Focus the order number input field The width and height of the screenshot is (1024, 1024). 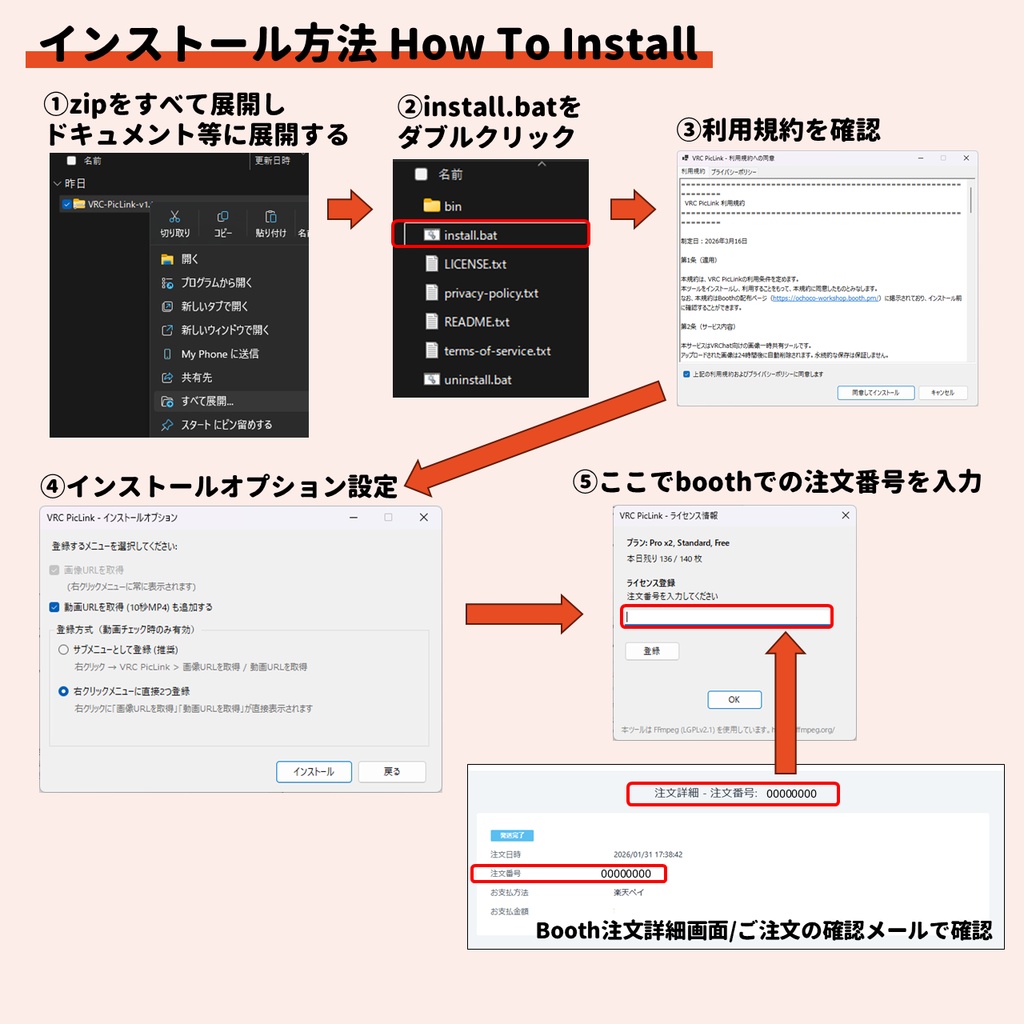coord(726,616)
